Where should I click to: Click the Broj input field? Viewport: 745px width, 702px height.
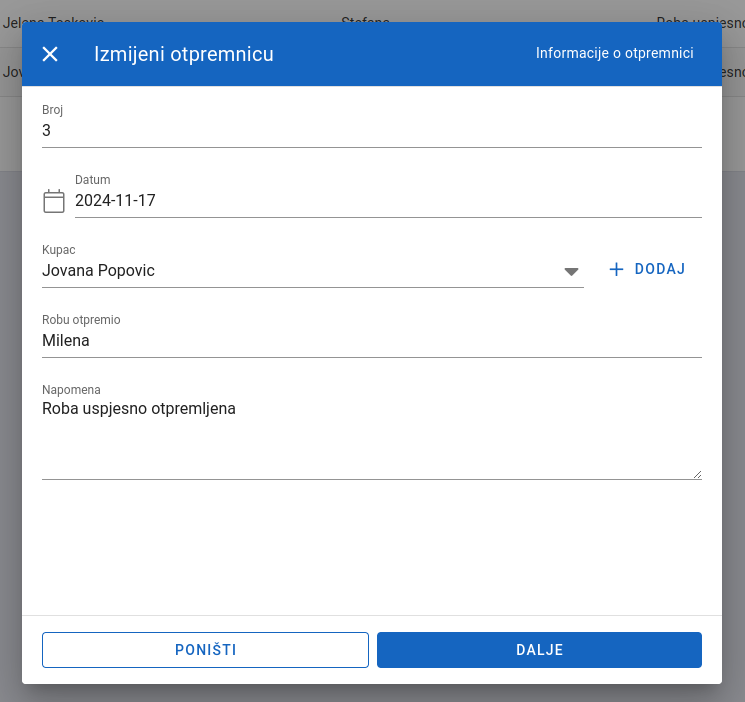[x=372, y=131]
